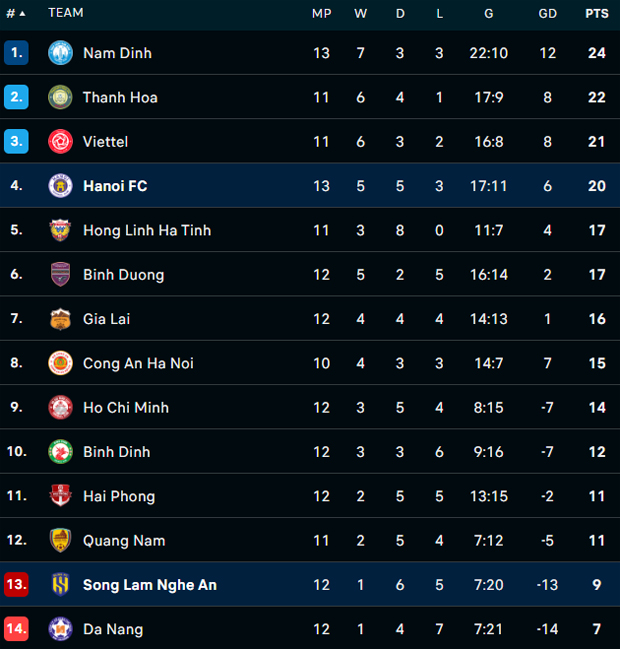
Task: Sort table by rank number column
Action: (x=15, y=13)
